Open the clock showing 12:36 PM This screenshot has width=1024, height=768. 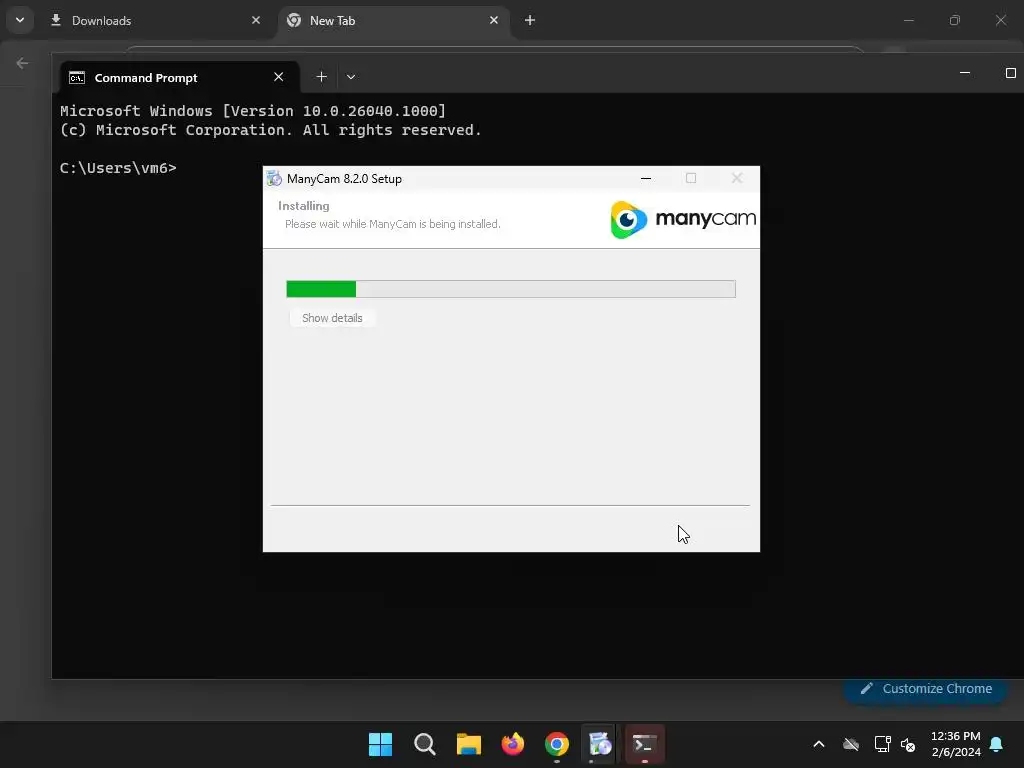[x=955, y=744]
